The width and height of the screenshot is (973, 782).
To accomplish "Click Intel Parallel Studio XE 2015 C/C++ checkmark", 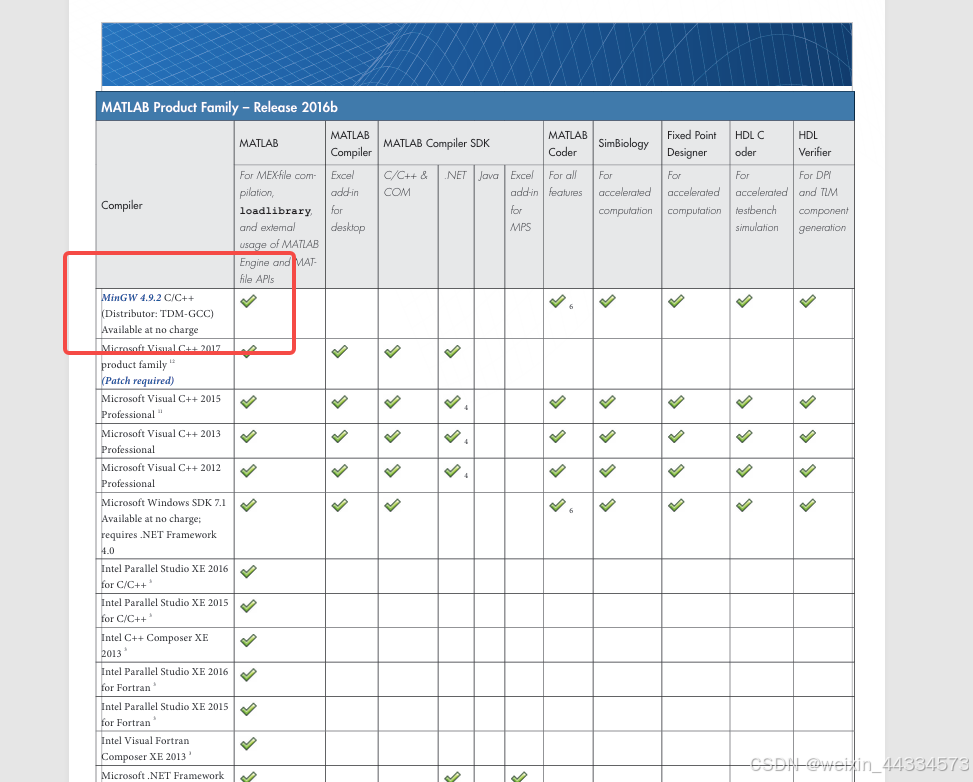I will tap(248, 606).
